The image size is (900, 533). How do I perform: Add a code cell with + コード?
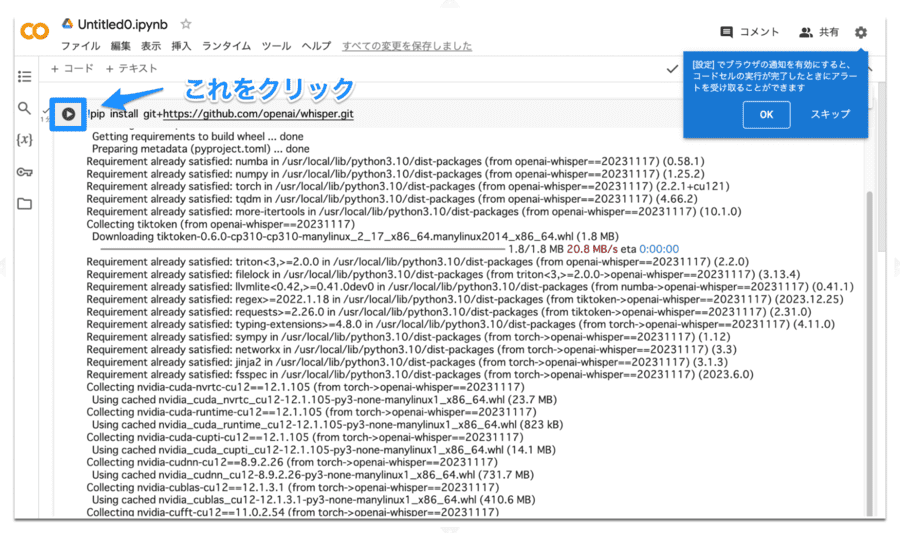click(x=72, y=68)
